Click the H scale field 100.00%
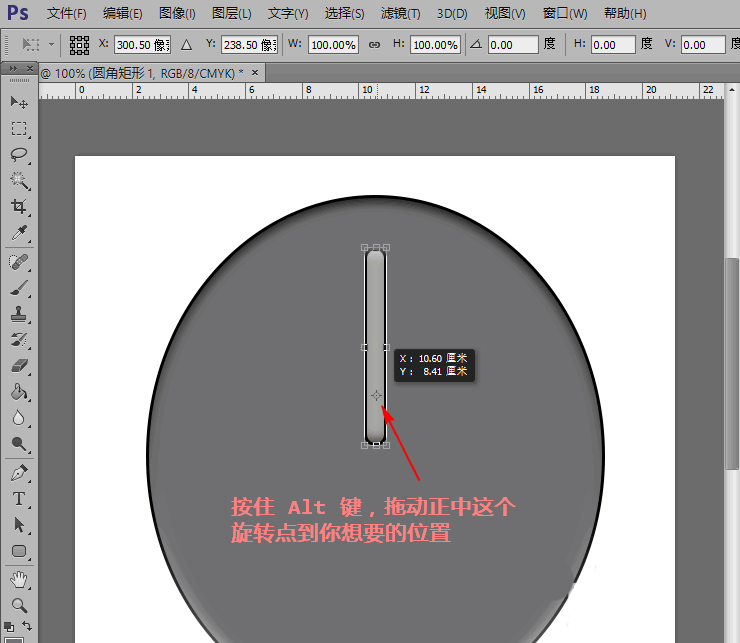The width and height of the screenshot is (740, 643). click(x=435, y=45)
